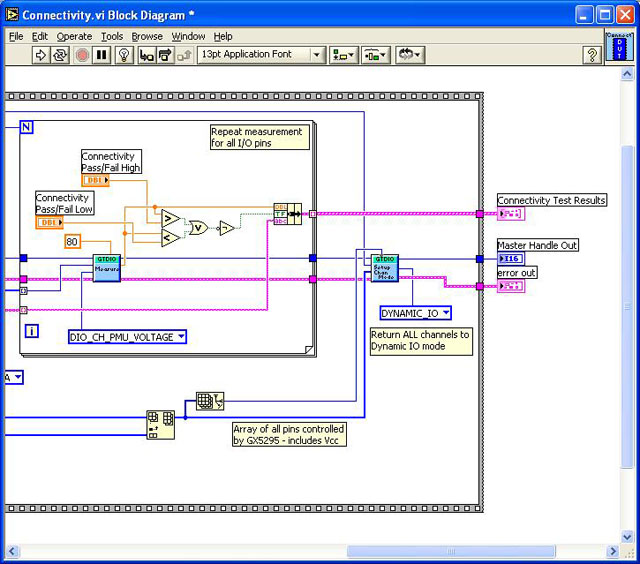Select the Greater Than comparison node
640x564 pixels.
pyautogui.click(x=171, y=219)
